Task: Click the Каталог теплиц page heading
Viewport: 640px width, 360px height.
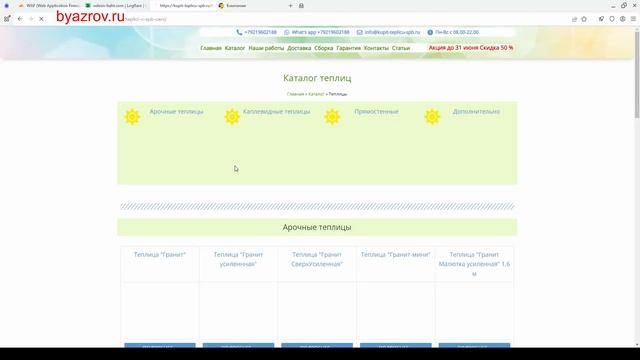Action: tap(317, 78)
